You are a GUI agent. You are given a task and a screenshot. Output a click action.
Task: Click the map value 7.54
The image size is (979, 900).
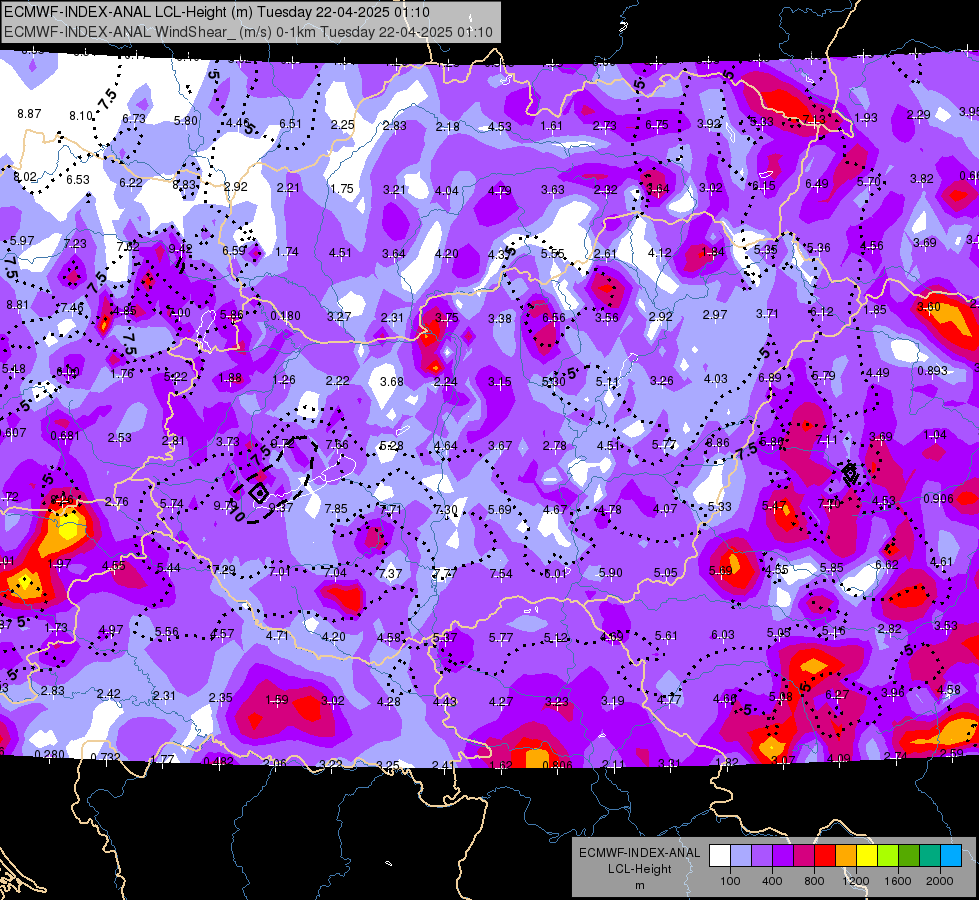tap(501, 573)
